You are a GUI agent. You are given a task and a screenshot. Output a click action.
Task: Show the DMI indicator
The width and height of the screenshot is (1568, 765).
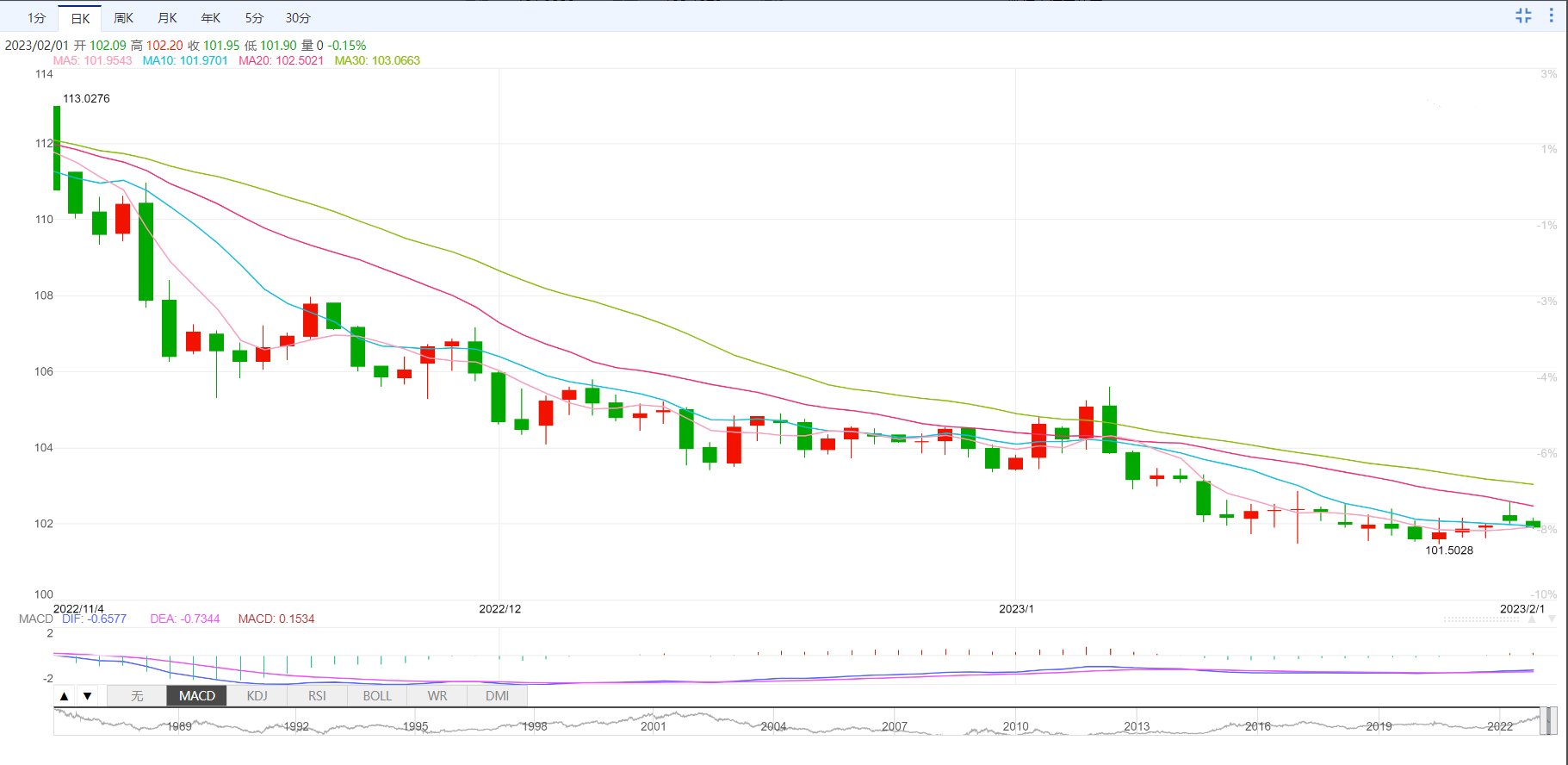click(497, 696)
